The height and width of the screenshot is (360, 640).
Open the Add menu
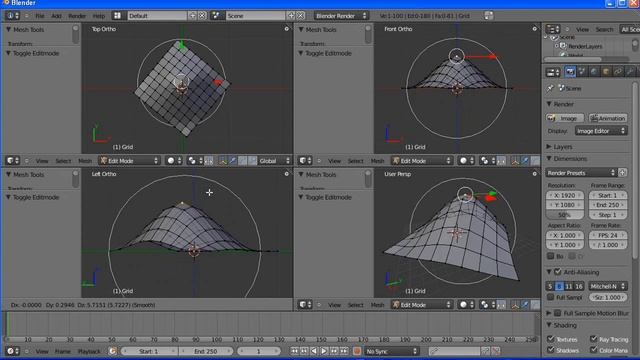pyautogui.click(x=56, y=16)
